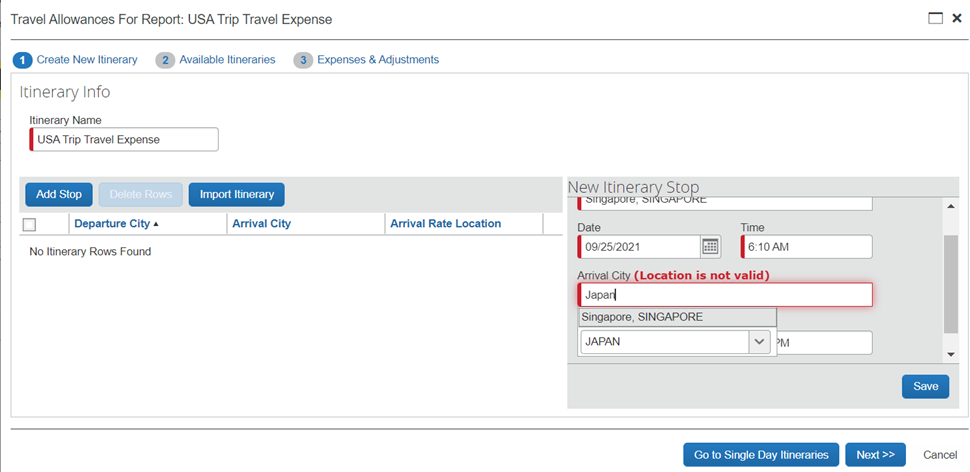The width and height of the screenshot is (970, 472).
Task: Click the Cancel link
Action: coord(940,455)
